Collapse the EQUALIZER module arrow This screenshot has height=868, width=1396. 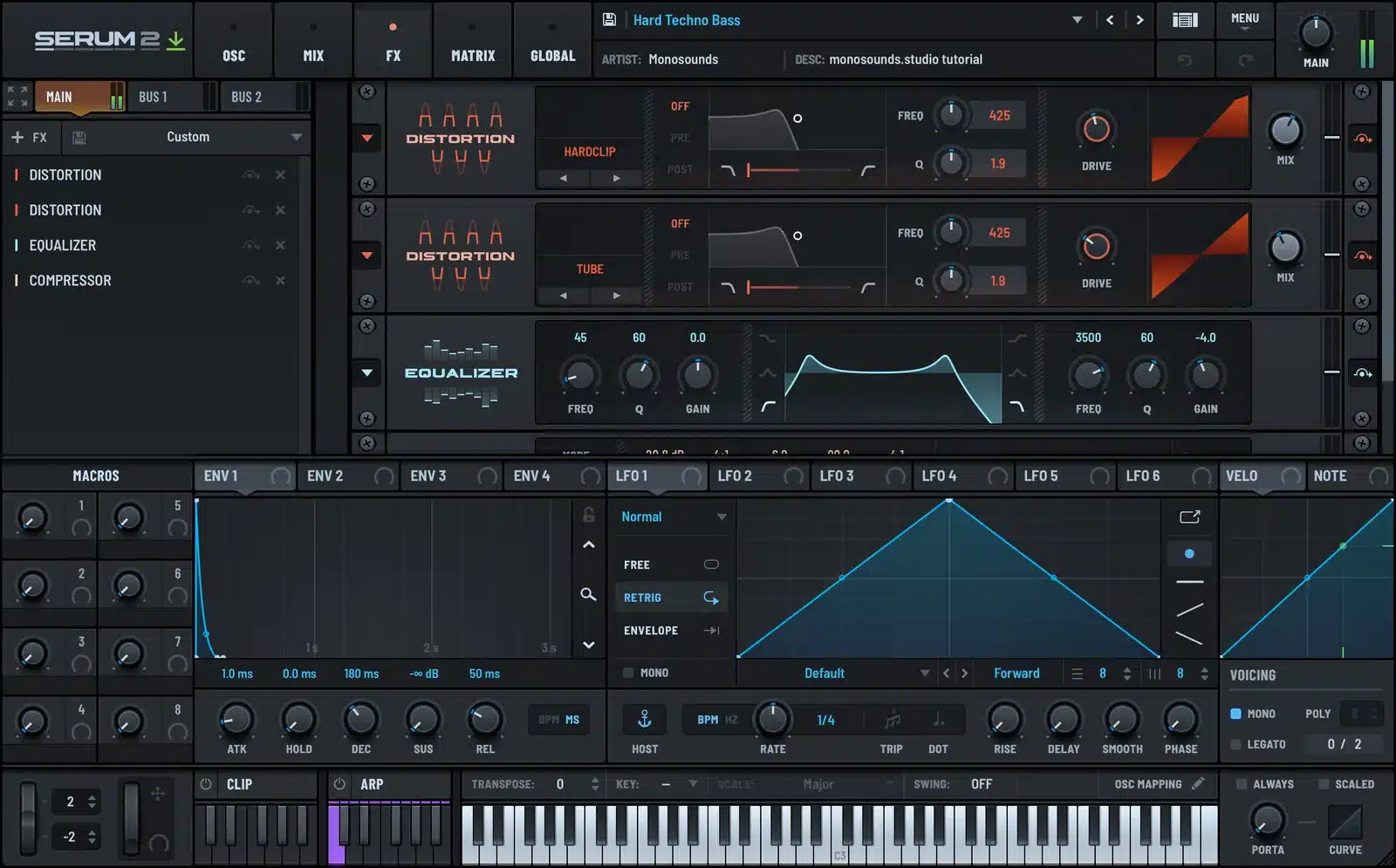(x=367, y=372)
